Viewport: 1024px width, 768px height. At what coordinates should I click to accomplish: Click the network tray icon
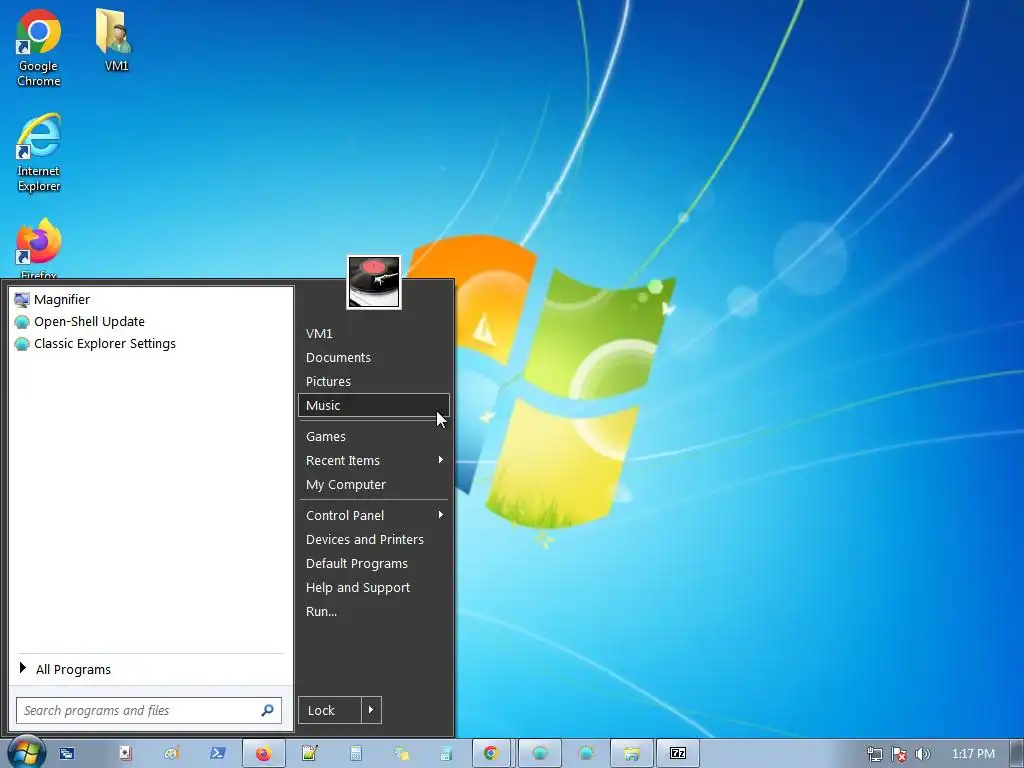[874, 754]
